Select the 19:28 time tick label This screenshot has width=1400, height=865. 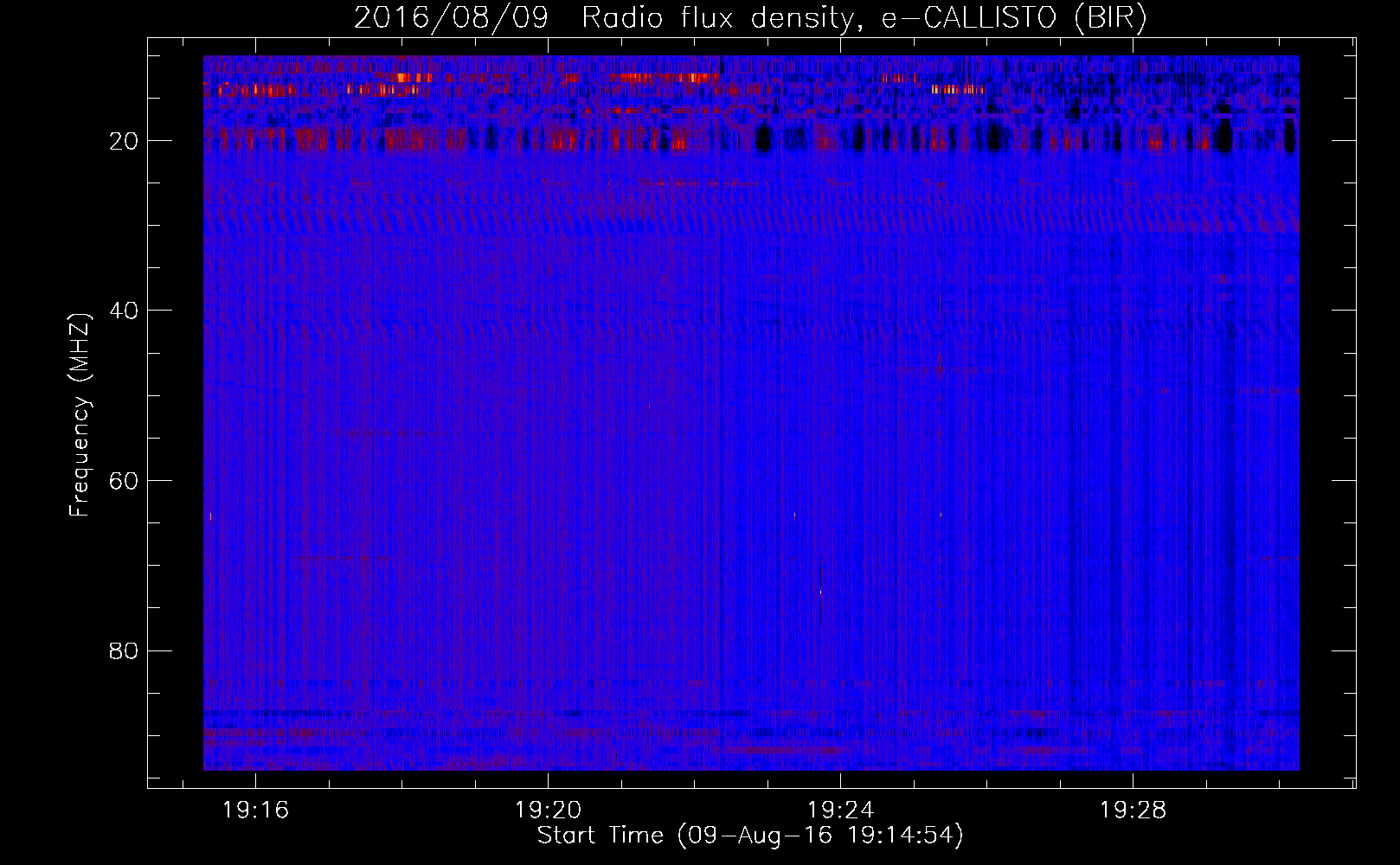1133,811
